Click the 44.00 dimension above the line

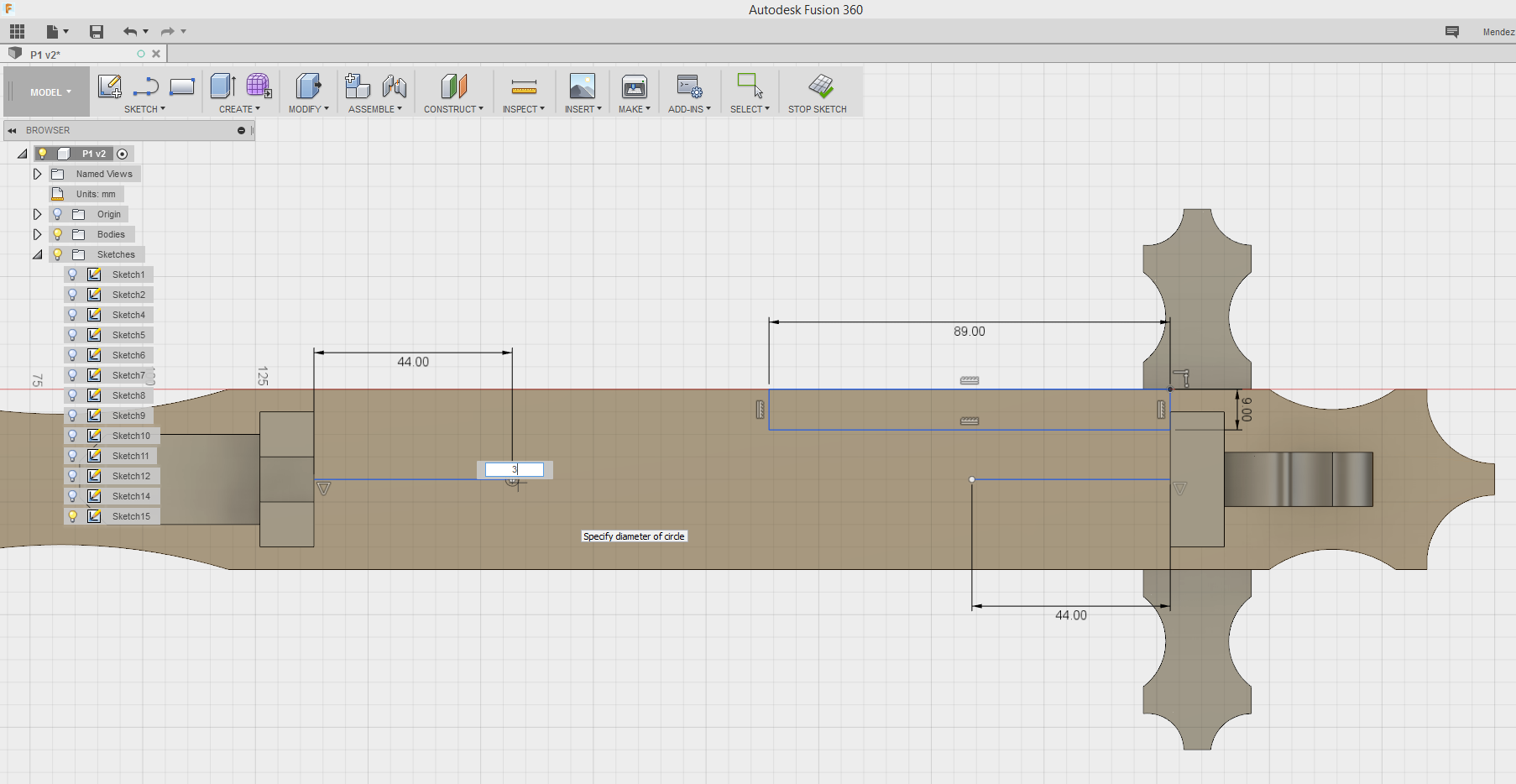point(413,362)
